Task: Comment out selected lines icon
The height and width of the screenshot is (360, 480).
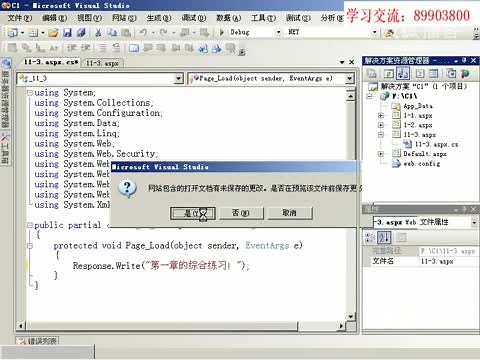Action: (x=103, y=48)
